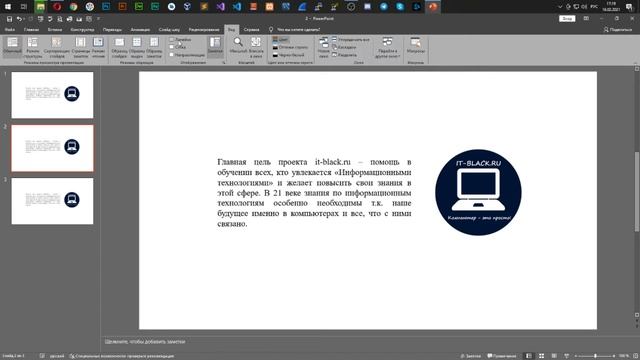This screenshot has height=360, width=640.
Task: Select Black and White (Черно-белый) mode
Action: 288,55
